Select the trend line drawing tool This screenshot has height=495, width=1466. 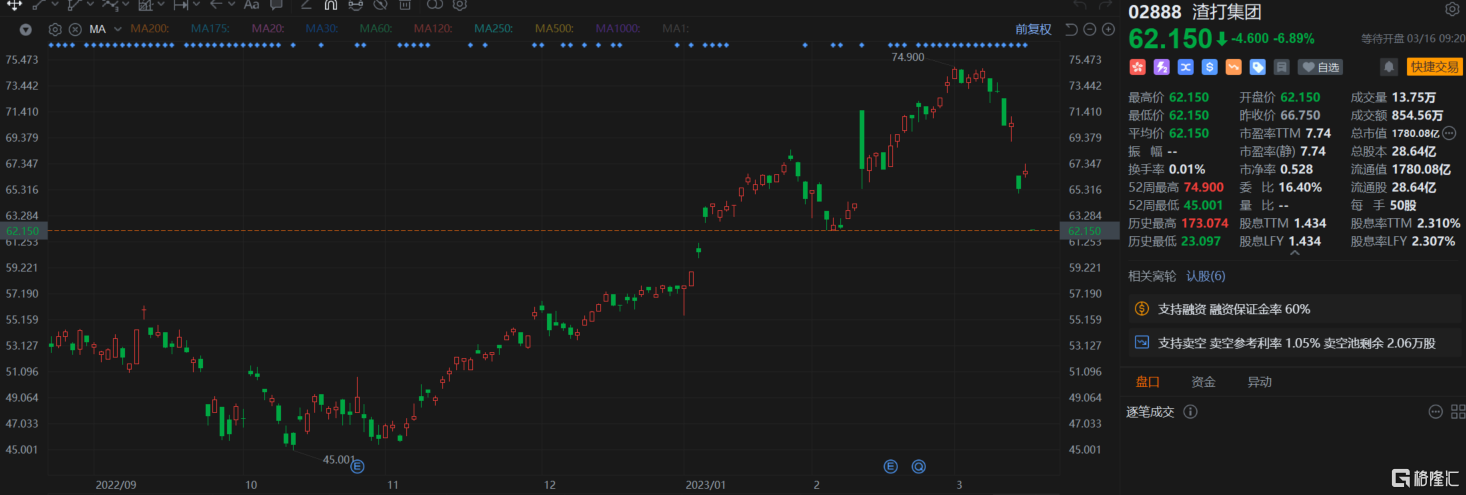(39, 5)
